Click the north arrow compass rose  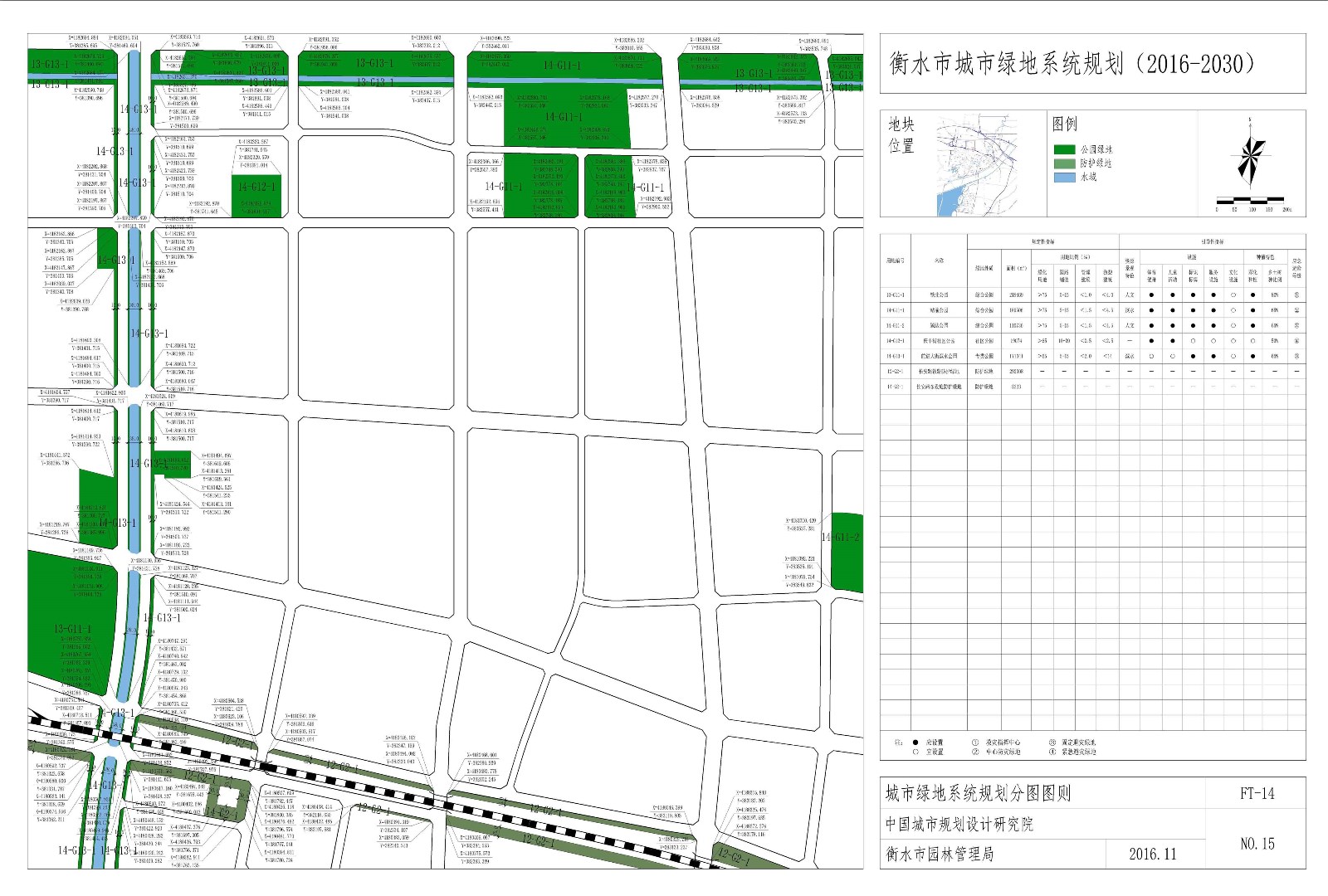tap(1250, 156)
